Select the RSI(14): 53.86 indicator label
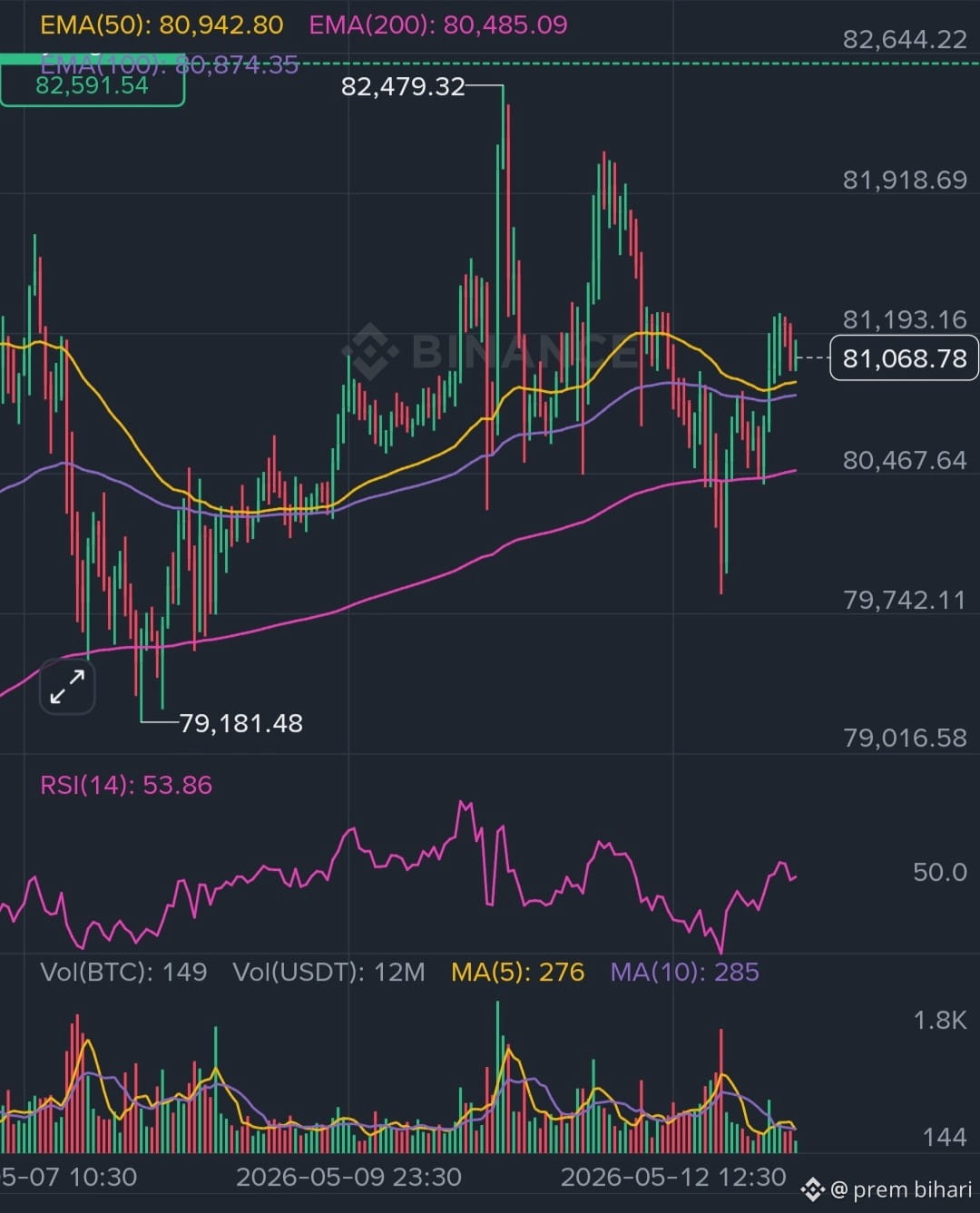The width and height of the screenshot is (980, 1213). pos(126,785)
